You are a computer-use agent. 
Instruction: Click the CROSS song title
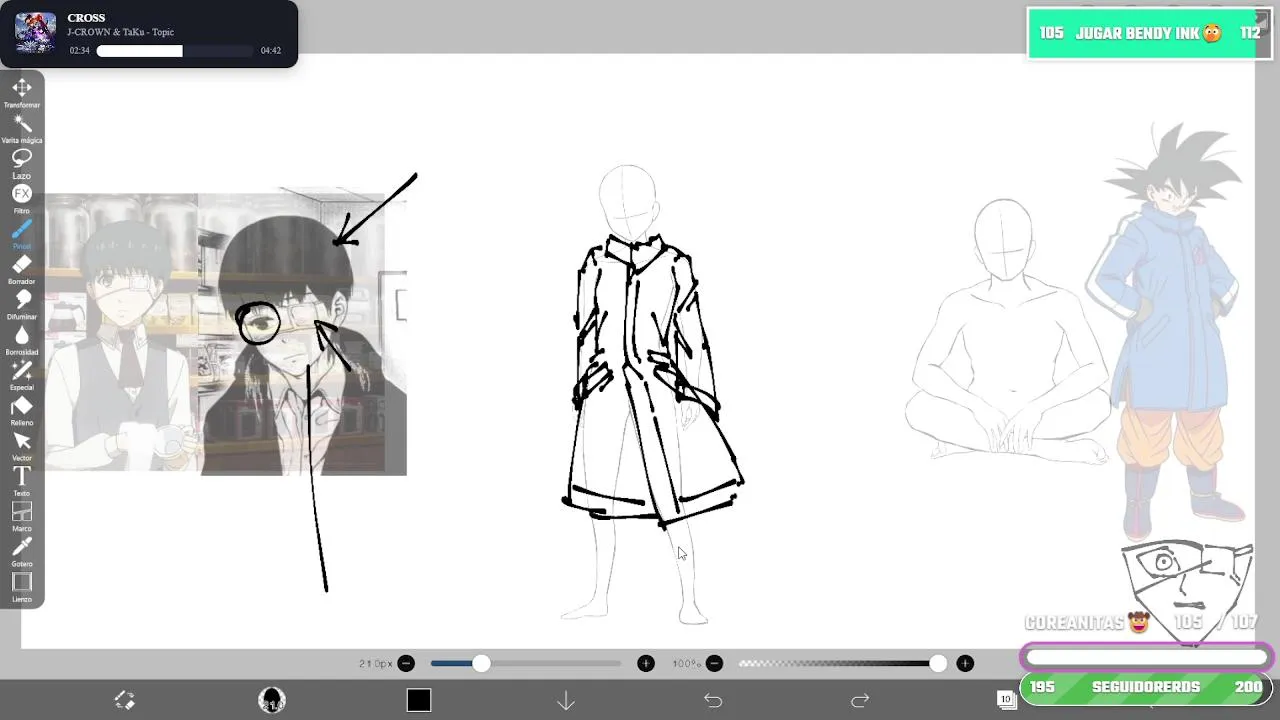[x=86, y=18]
